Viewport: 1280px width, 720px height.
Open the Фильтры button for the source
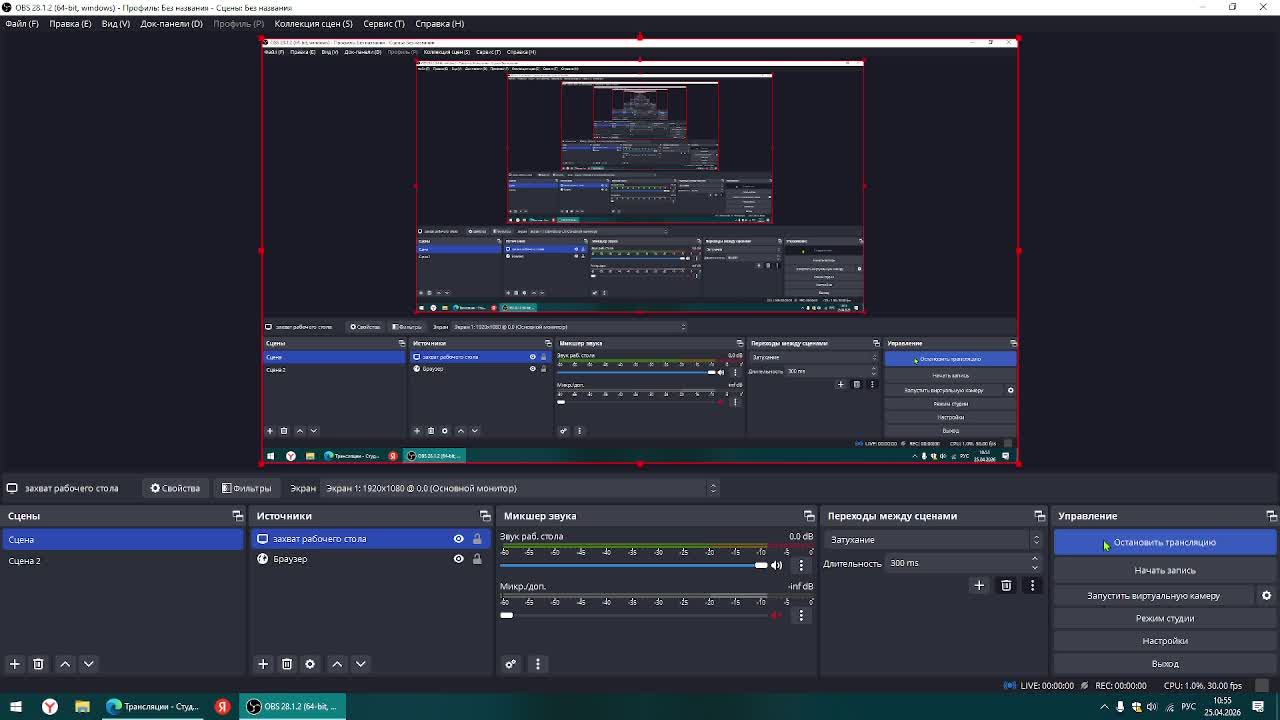pyautogui.click(x=247, y=488)
